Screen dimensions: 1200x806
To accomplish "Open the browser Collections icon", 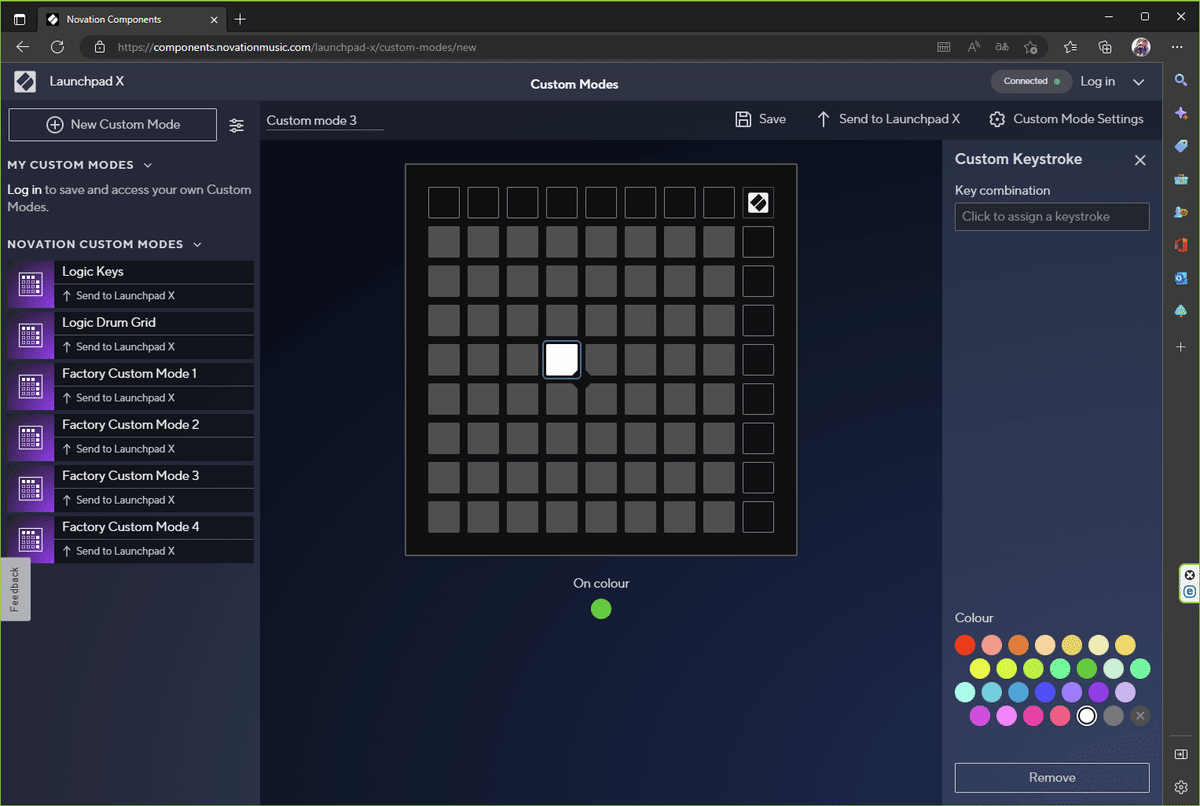I will click(1105, 47).
